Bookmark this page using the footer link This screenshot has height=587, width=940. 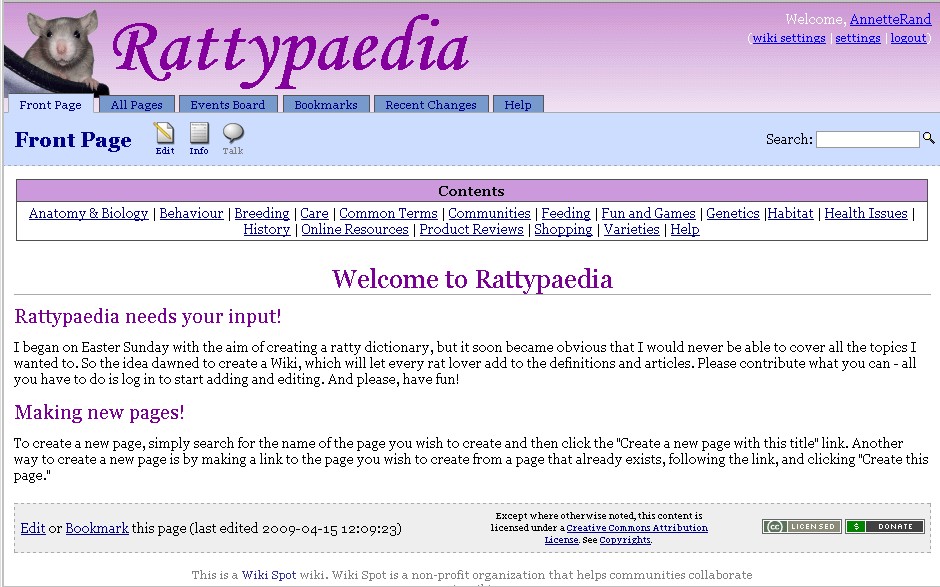pyautogui.click(x=96, y=527)
